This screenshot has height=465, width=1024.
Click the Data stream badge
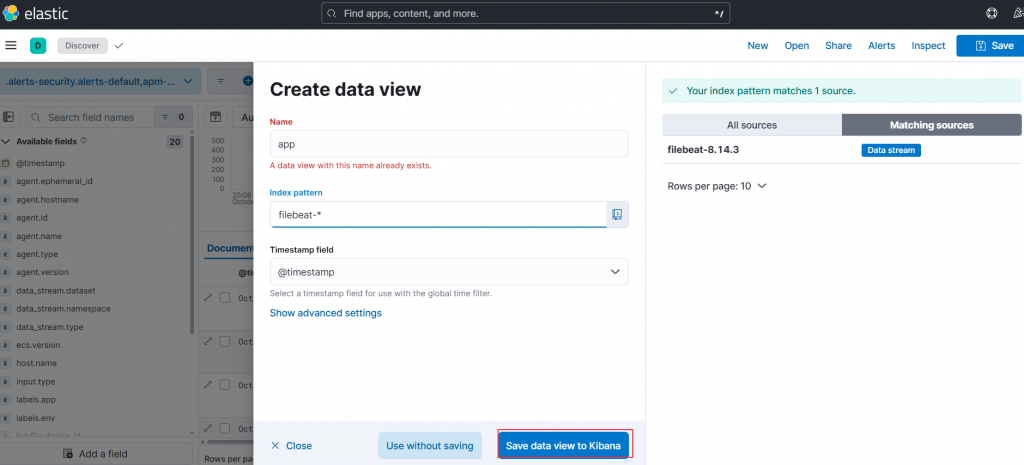pos(891,150)
